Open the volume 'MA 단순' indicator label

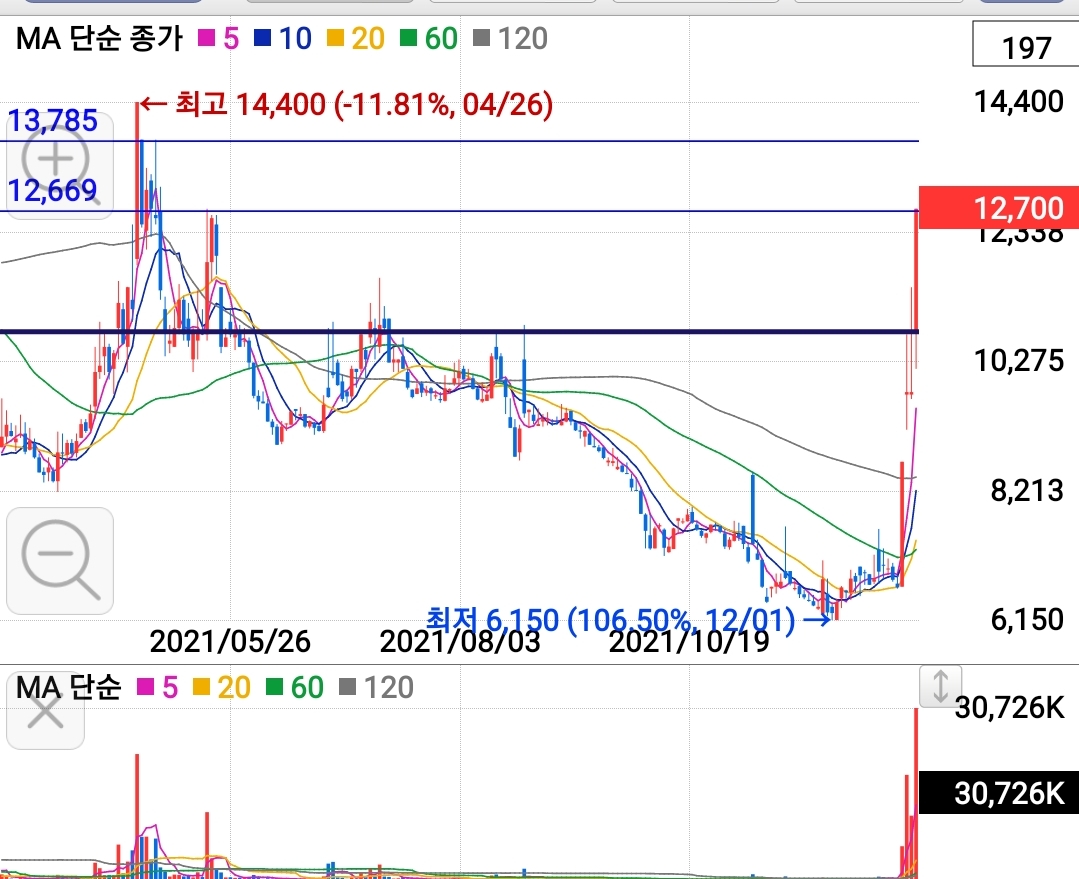pos(68,688)
